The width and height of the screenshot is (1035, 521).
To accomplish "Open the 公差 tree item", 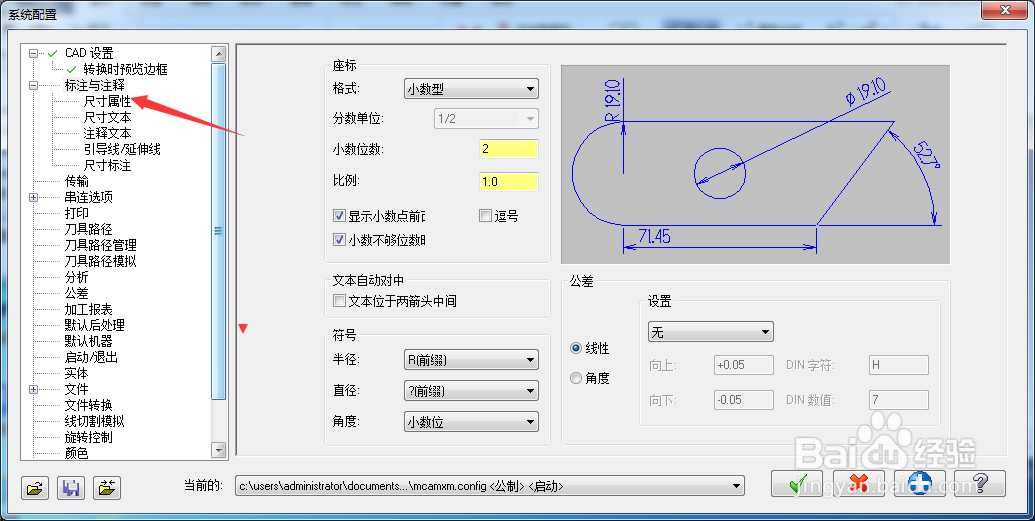I will (77, 293).
